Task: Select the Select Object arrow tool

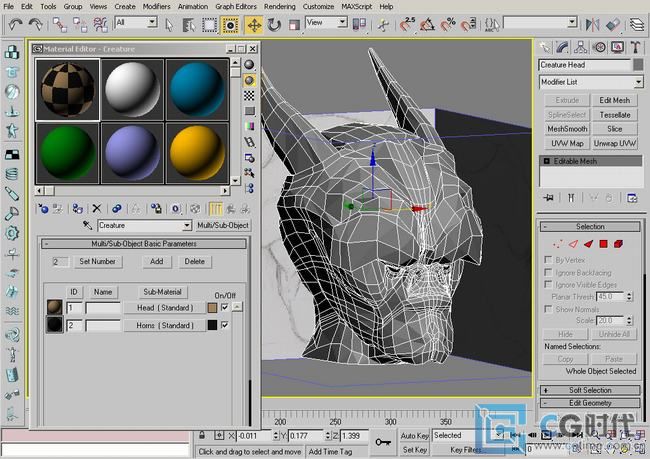Action: pos(169,25)
